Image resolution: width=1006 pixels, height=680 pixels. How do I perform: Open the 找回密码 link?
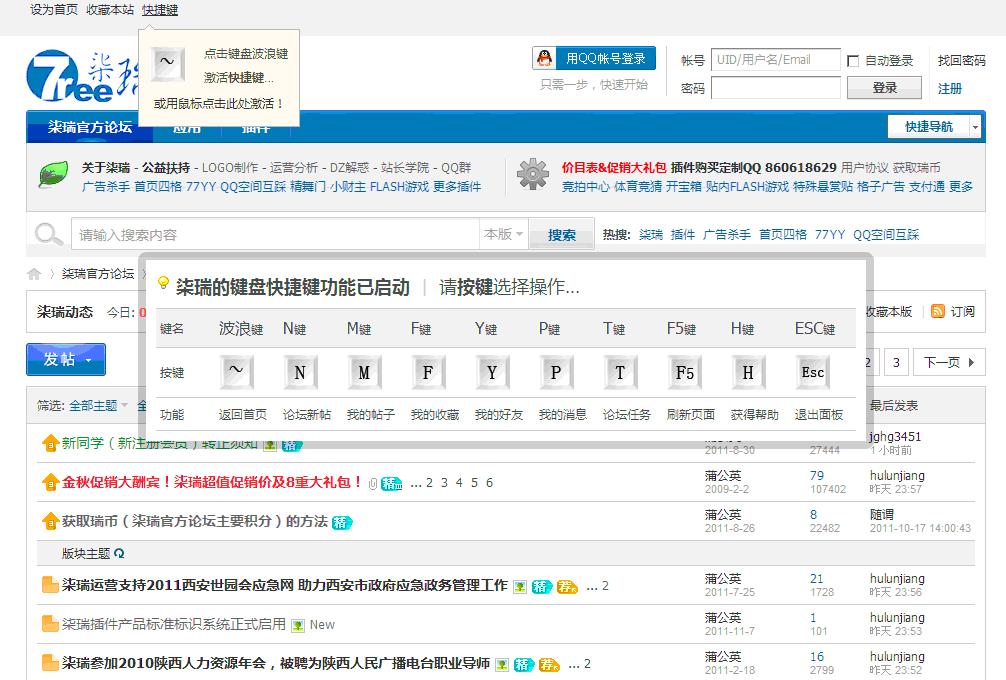pos(961,60)
